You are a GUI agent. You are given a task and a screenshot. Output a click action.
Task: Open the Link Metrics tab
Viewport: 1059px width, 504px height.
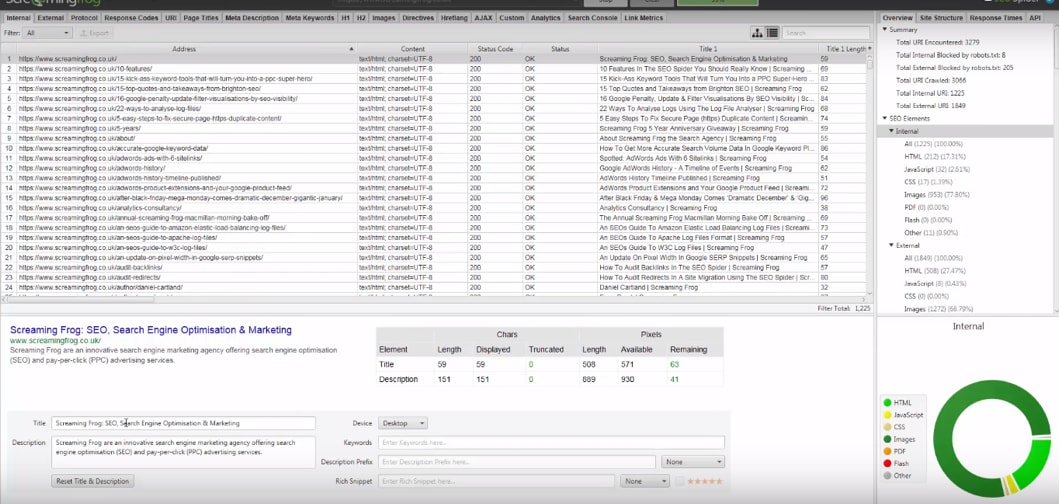643,18
